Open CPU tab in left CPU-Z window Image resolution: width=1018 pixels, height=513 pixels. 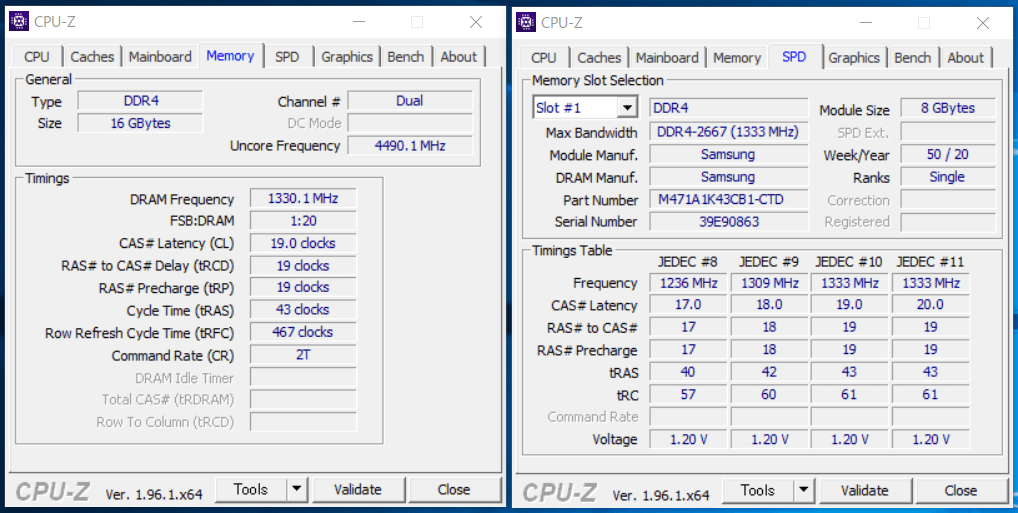pyautogui.click(x=36, y=56)
